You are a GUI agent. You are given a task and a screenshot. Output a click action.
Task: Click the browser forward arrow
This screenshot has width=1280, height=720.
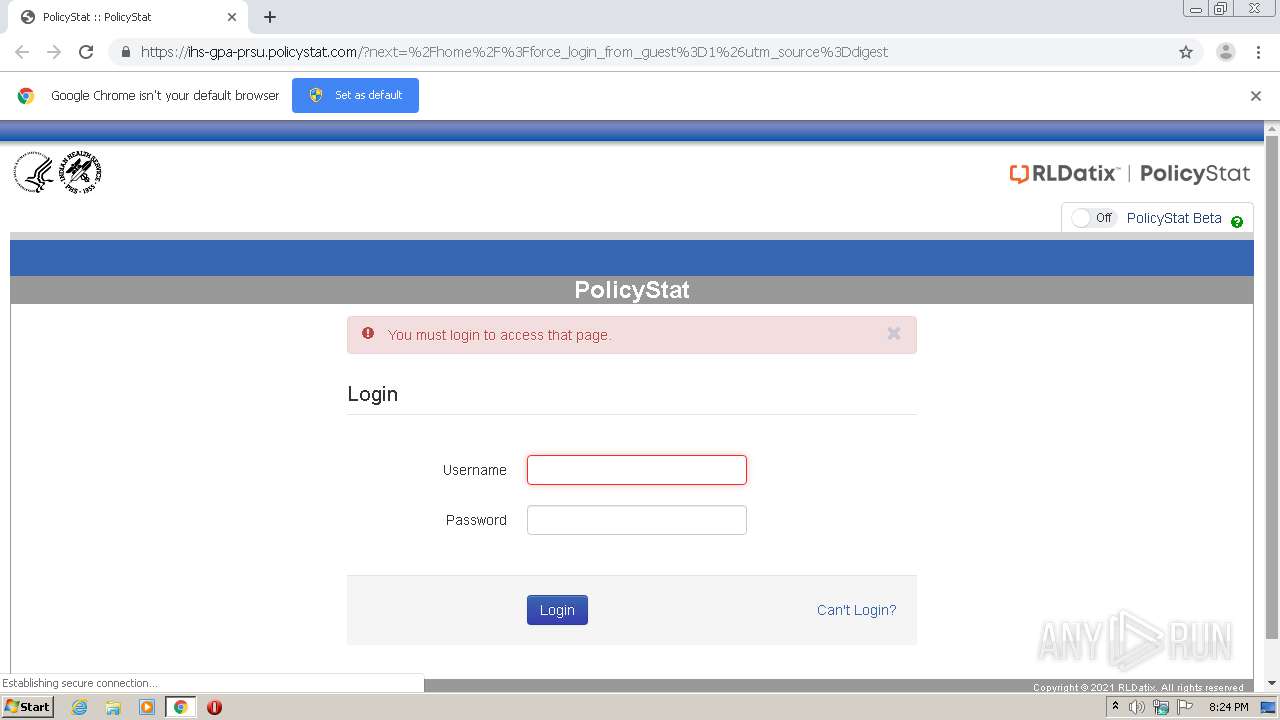pos(54,52)
